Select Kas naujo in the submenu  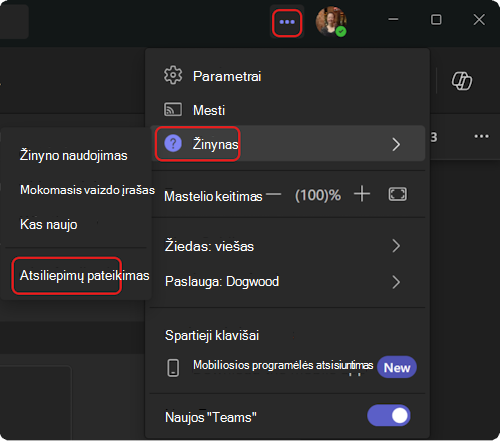49,224
